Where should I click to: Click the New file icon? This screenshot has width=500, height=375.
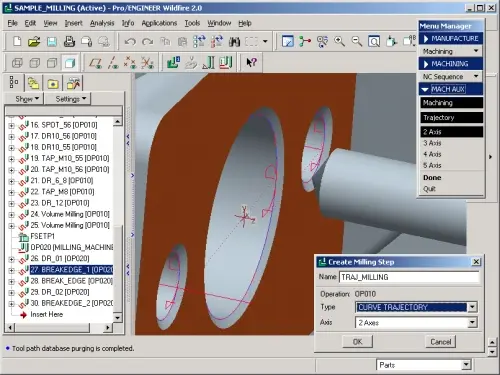pos(17,42)
